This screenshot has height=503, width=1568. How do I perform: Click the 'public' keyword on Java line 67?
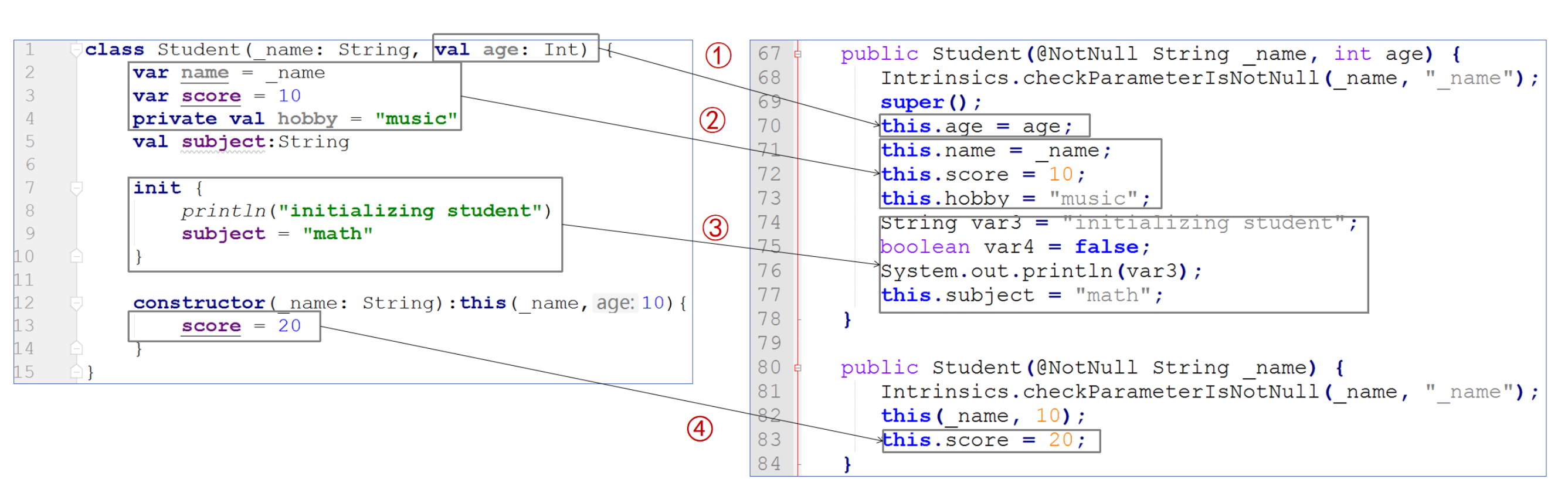pos(880,54)
